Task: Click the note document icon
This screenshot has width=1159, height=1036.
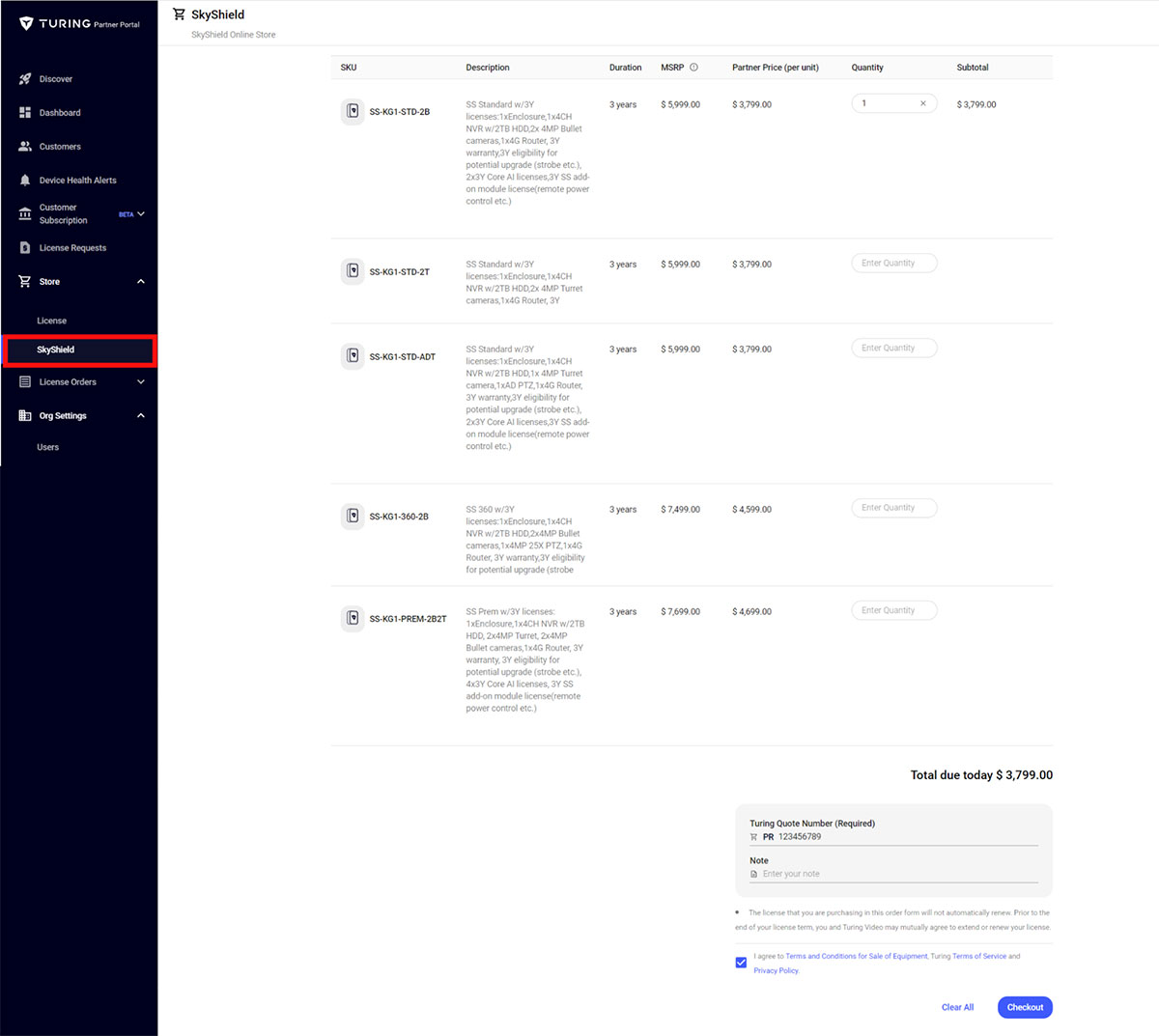Action: tap(754, 874)
